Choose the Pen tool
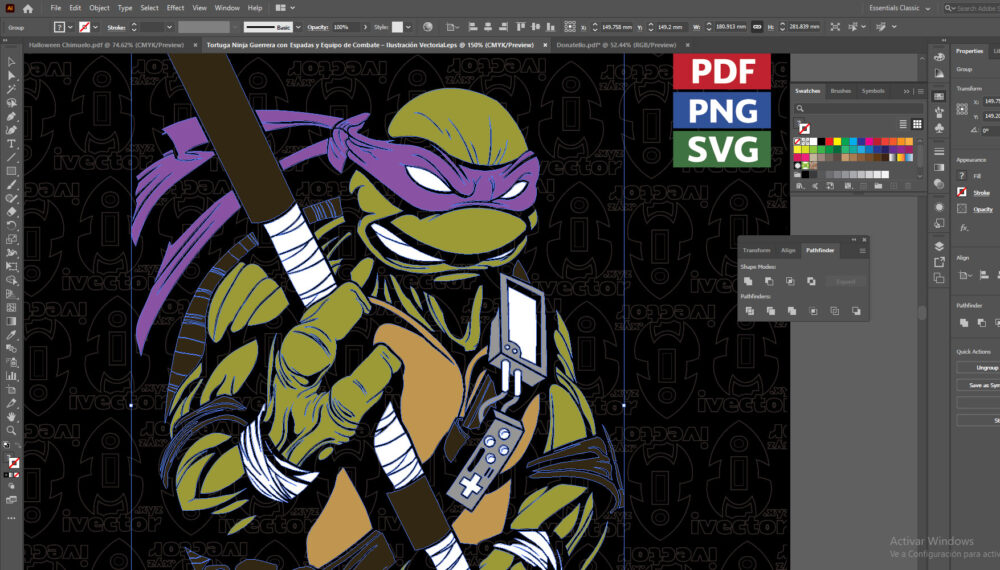The width and height of the screenshot is (1000, 570). pyautogui.click(x=11, y=116)
